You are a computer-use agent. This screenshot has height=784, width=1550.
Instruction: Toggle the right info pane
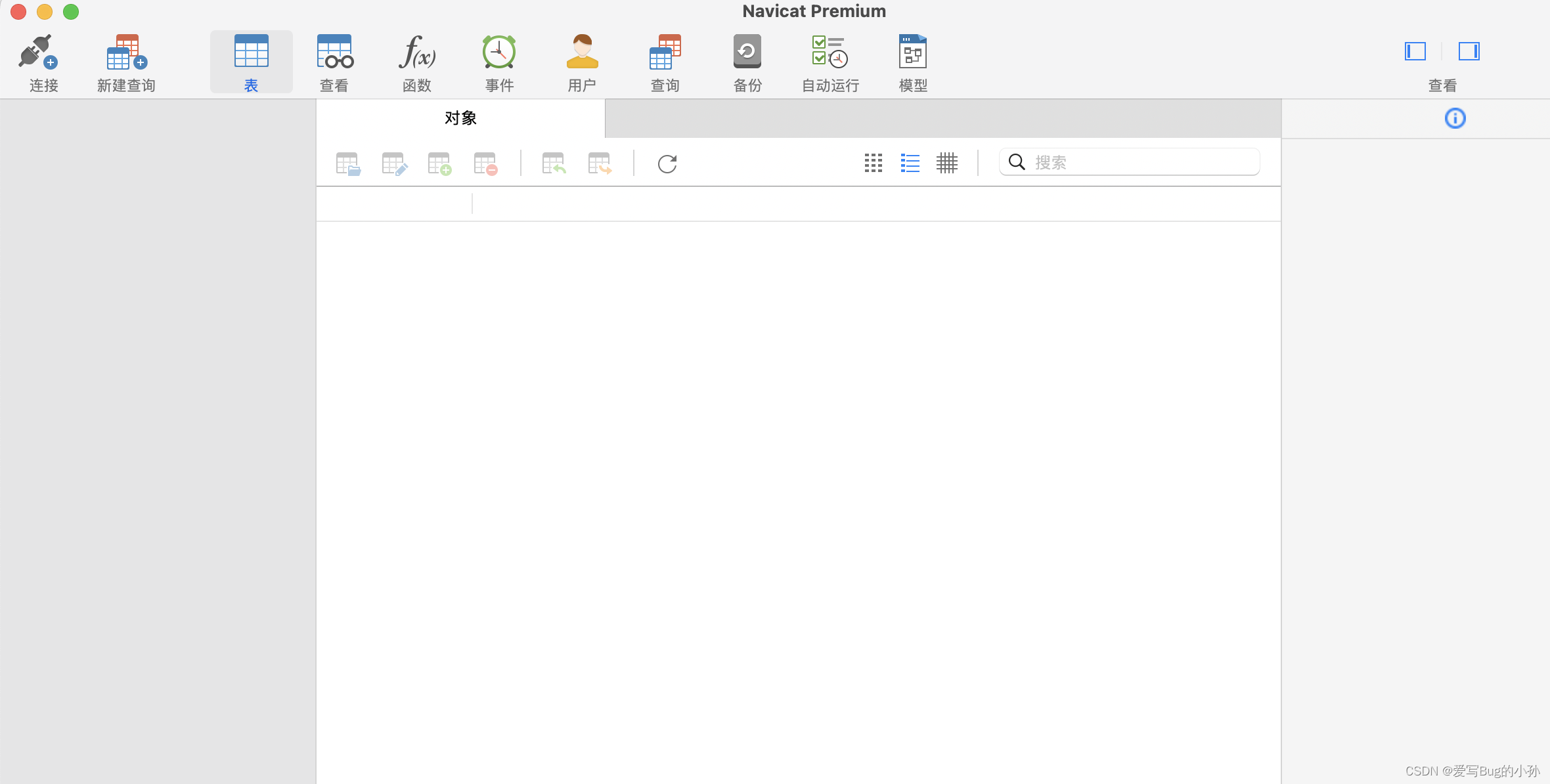tap(1469, 51)
